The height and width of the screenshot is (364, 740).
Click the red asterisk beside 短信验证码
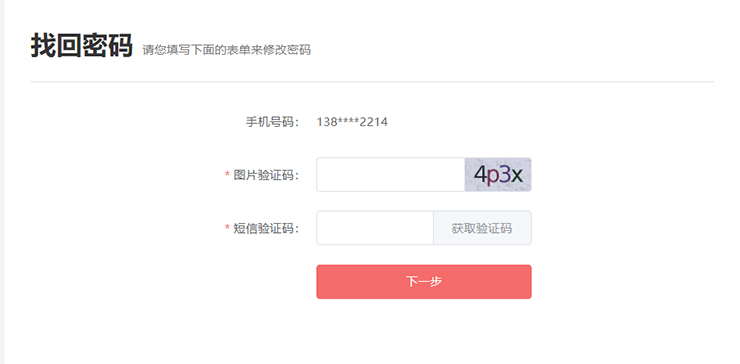227,228
